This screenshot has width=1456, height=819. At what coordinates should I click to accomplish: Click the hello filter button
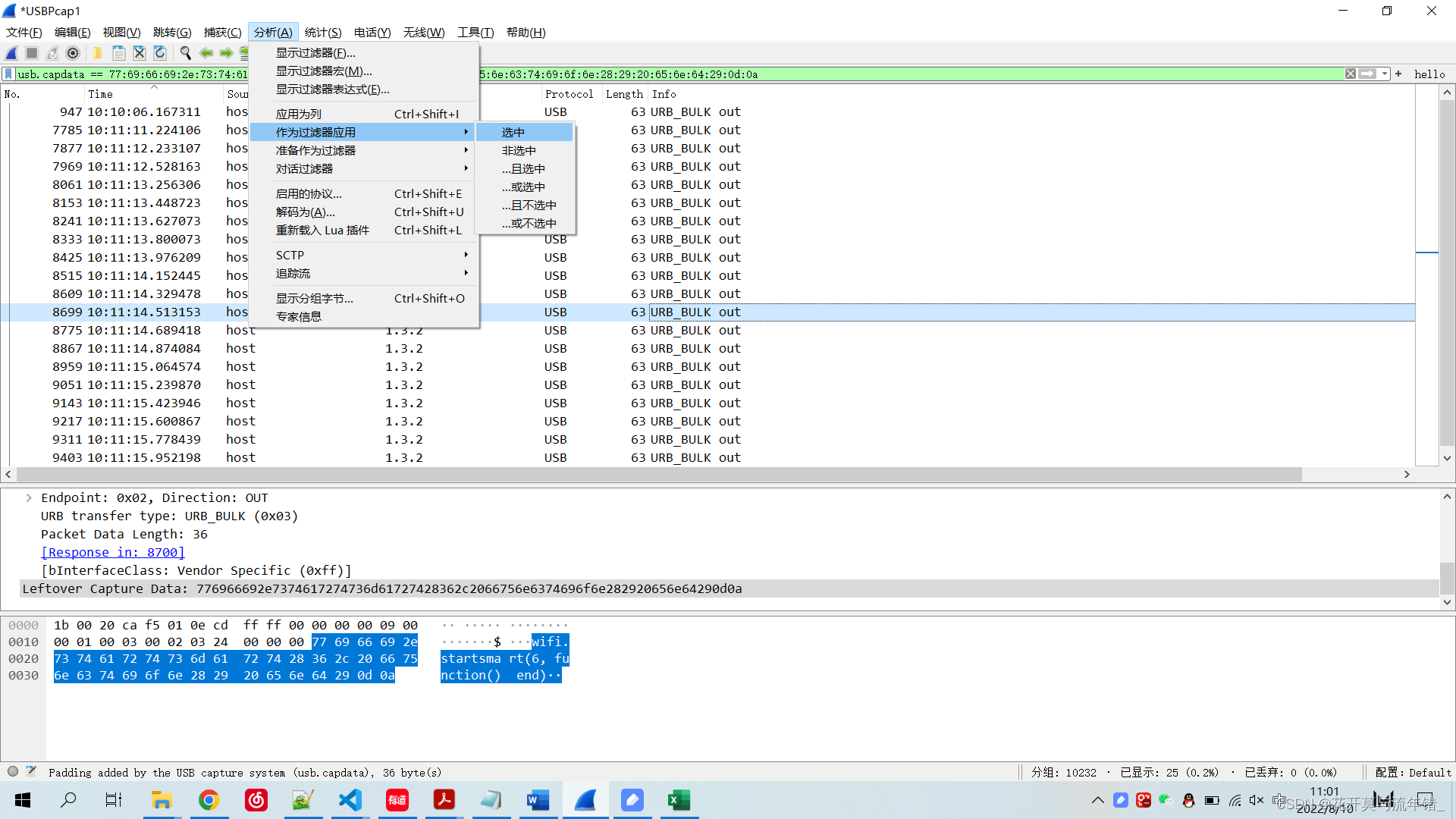click(x=1429, y=74)
